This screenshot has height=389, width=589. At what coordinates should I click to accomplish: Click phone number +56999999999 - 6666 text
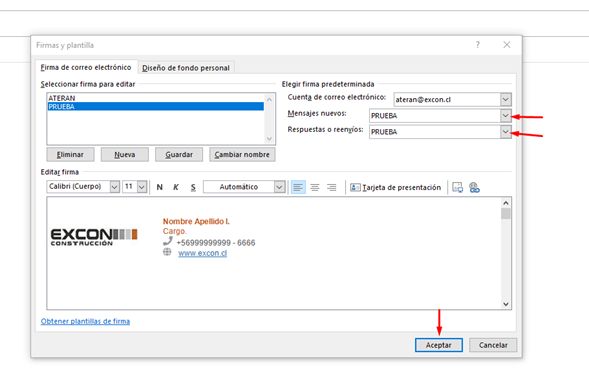click(216, 243)
